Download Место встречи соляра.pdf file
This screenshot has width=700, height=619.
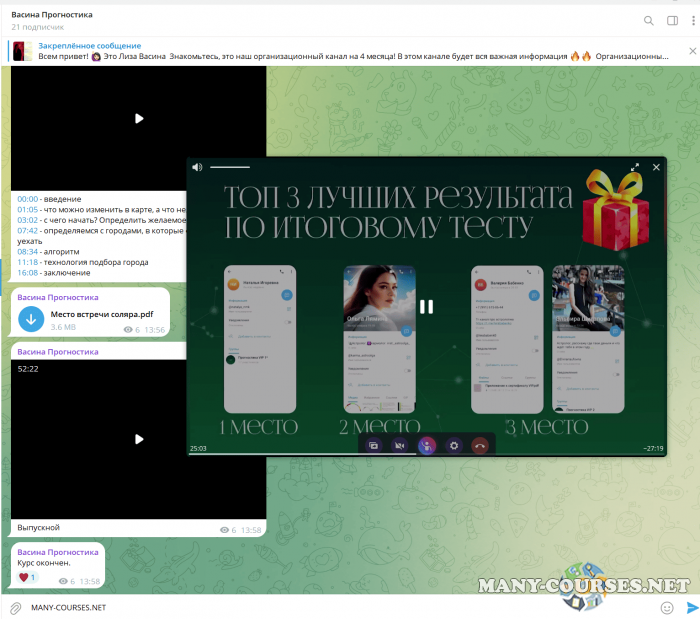pyautogui.click(x=31, y=319)
